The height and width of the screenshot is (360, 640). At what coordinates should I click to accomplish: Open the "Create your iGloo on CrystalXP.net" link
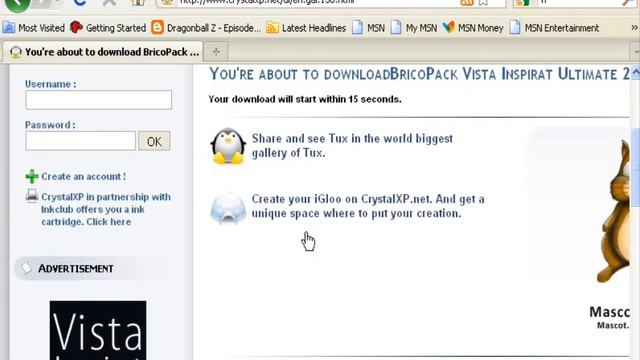(368, 206)
